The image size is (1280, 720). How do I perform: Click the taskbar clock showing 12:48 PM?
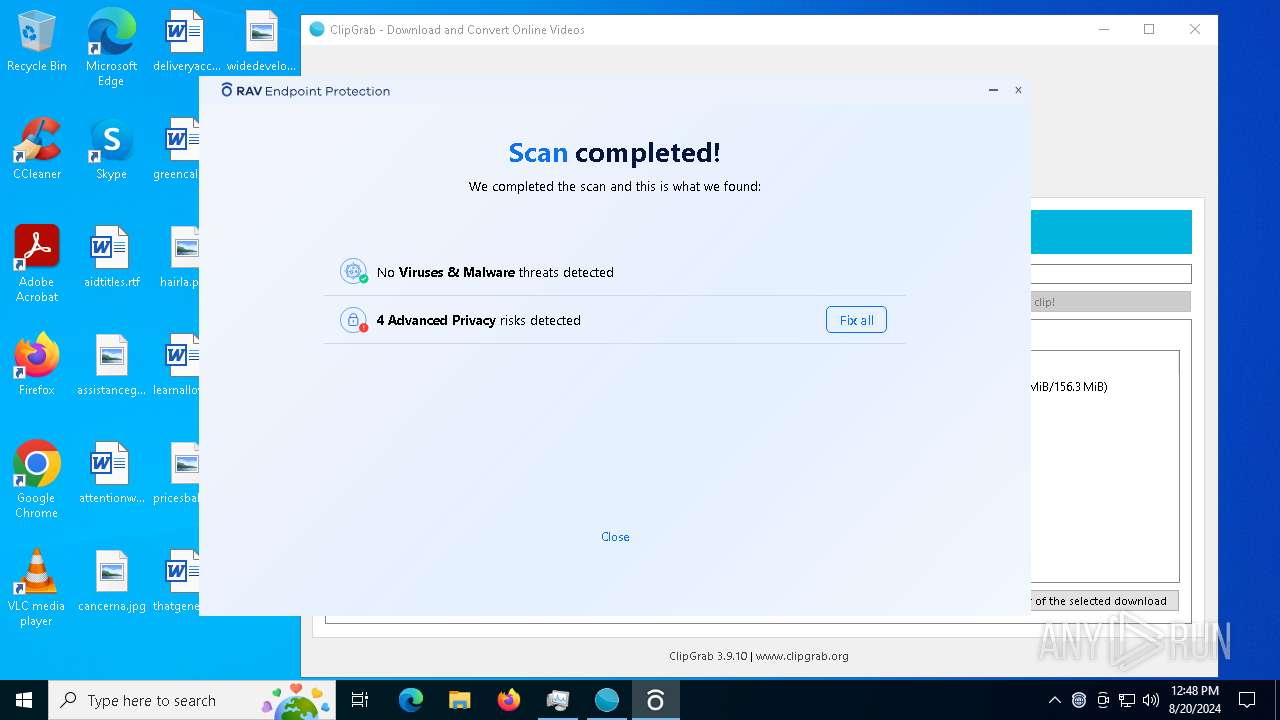click(x=1194, y=700)
